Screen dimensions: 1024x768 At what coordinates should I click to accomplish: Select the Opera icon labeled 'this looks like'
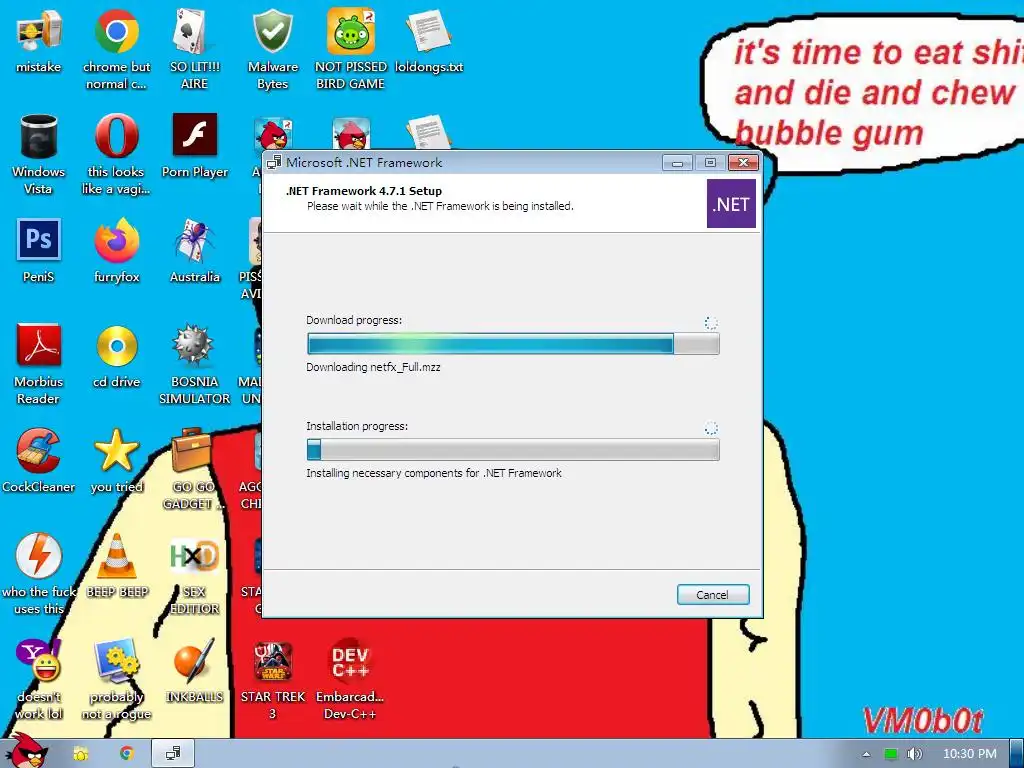pyautogui.click(x=116, y=154)
